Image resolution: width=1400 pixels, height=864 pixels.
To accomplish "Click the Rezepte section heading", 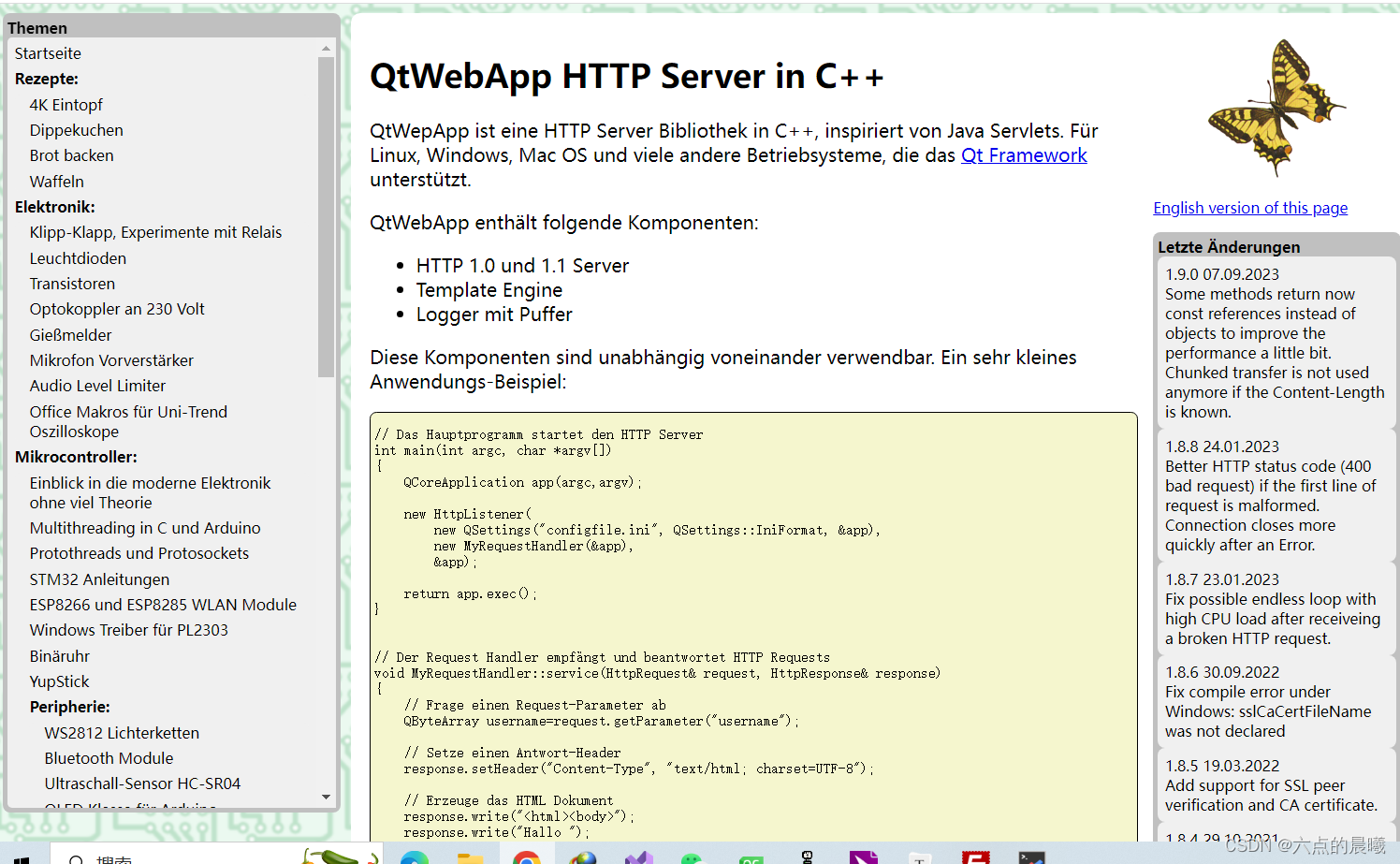I will (x=46, y=79).
